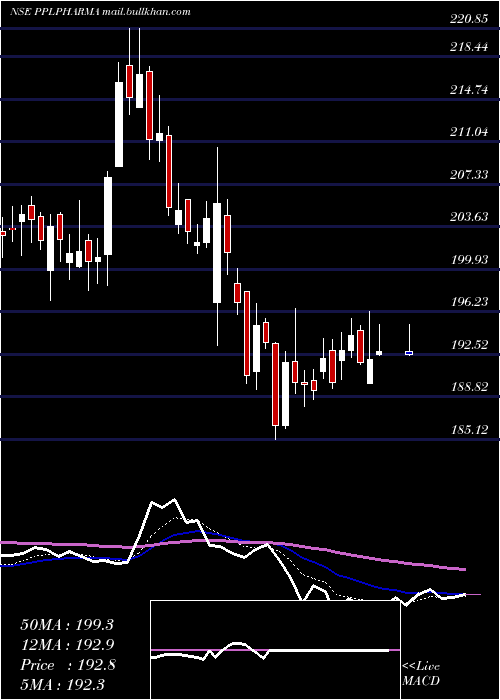Click the 50MA : 199.3 readout
This screenshot has height=700, width=500.
tap(67, 625)
